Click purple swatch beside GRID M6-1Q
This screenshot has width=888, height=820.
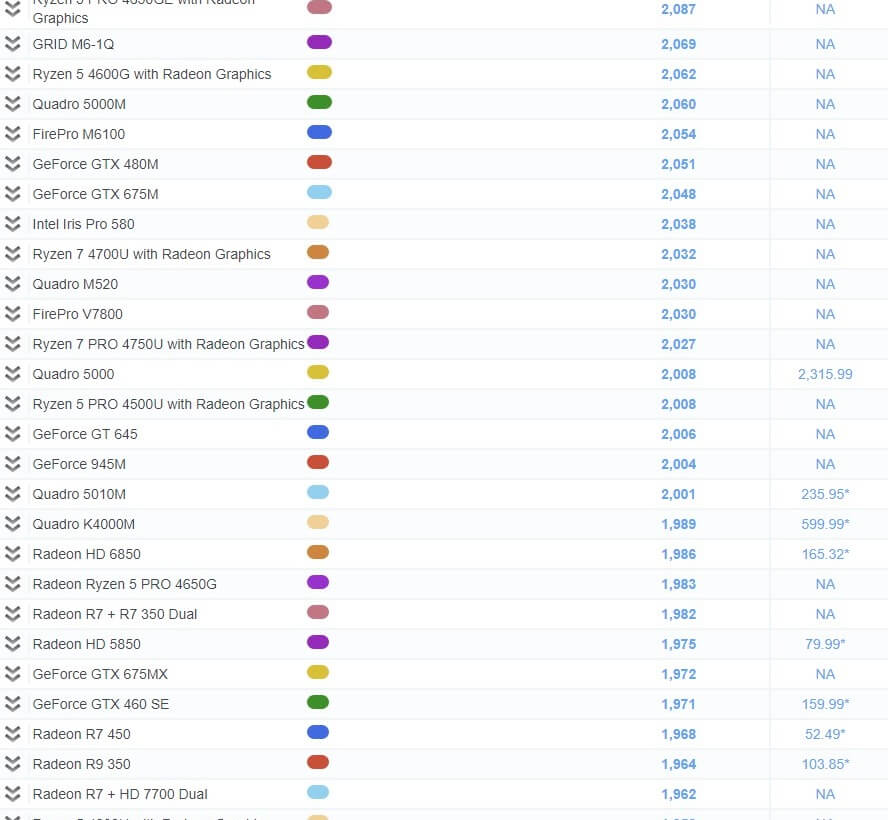[319, 42]
